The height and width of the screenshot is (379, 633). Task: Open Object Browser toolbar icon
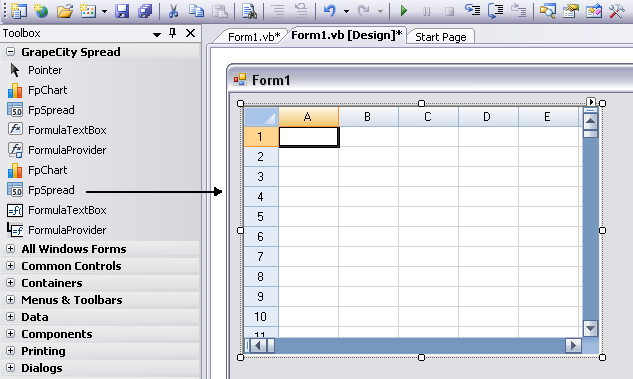[593, 11]
